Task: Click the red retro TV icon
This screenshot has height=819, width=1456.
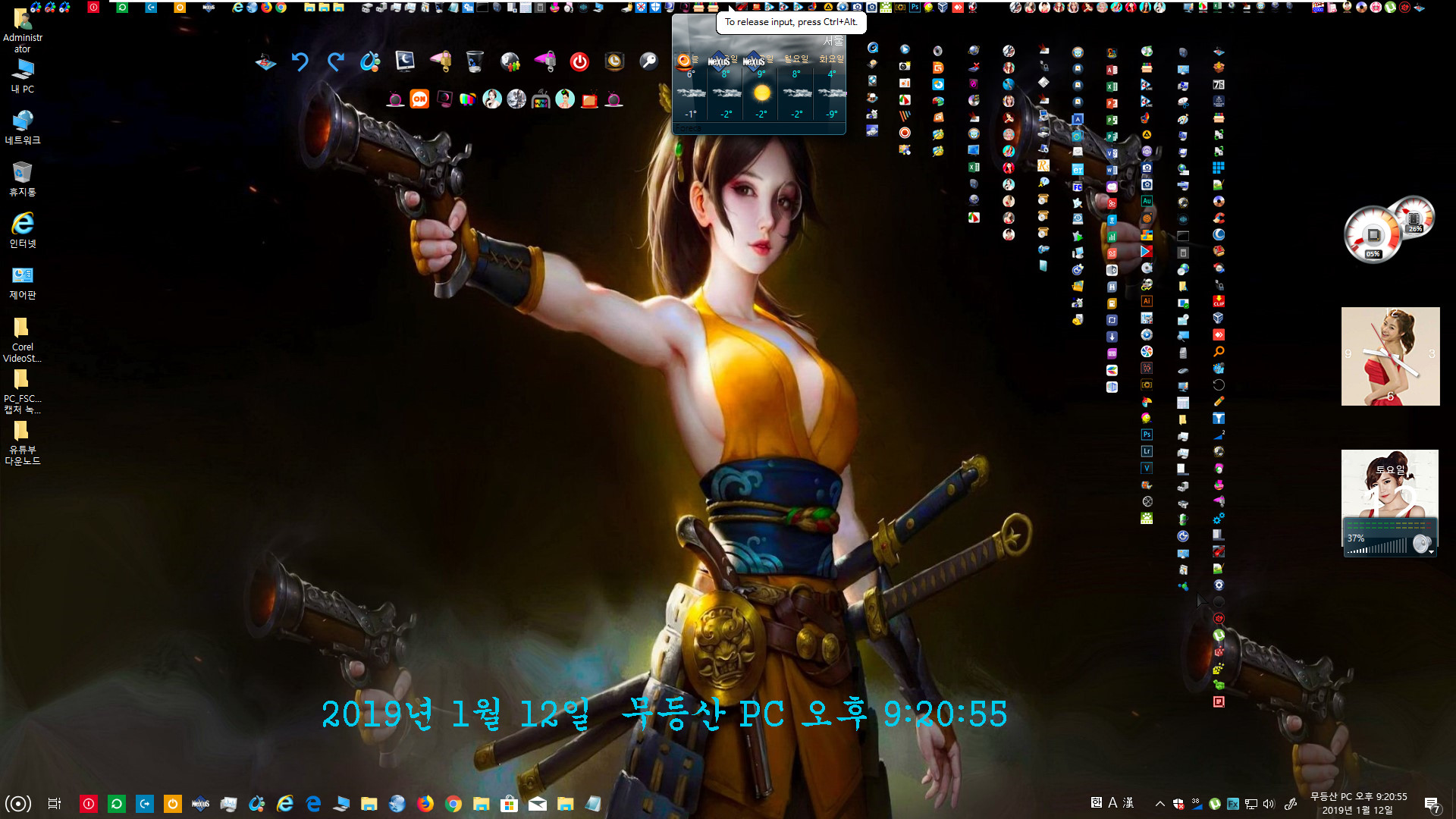Action: pos(589,99)
